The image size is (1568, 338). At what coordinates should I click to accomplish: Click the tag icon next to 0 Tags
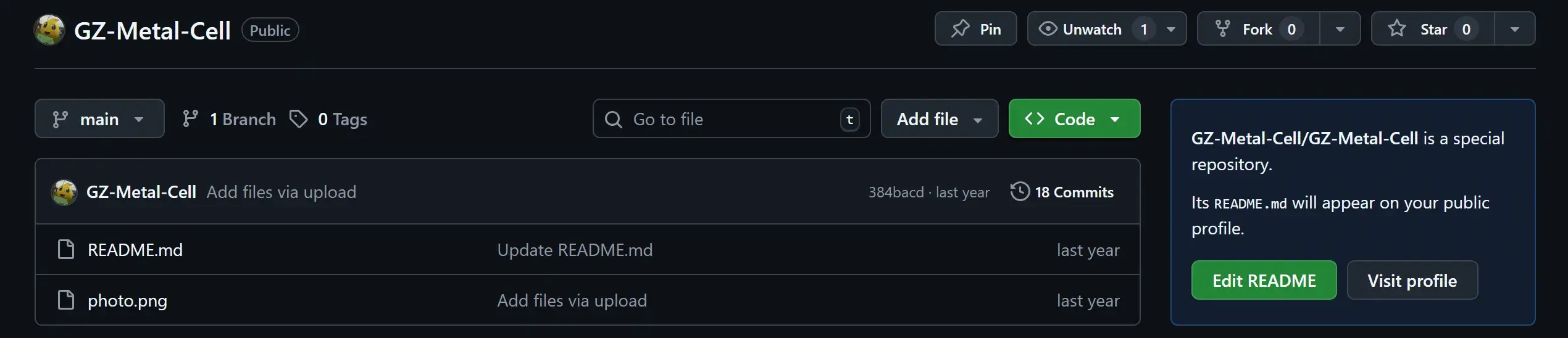pyautogui.click(x=299, y=119)
